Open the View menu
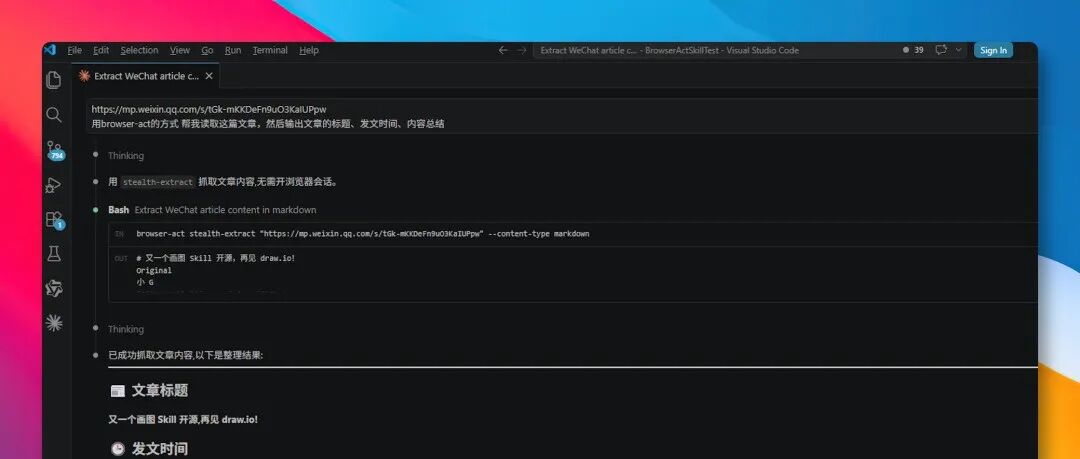Screen dimensions: 1080x459 (x=180, y=50)
